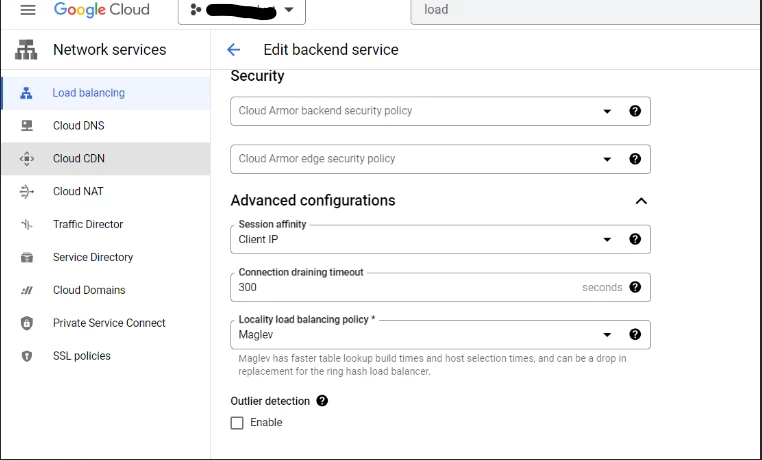Click the Connection draining timeout field
The image size is (762, 460).
coord(440,287)
